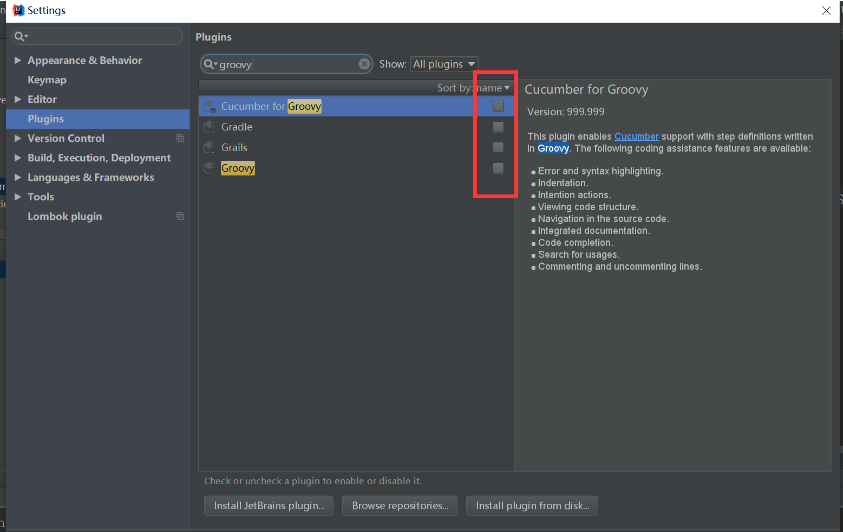Click the Groovy plugin icon
Screen dimensions: 843x532
click(210, 168)
